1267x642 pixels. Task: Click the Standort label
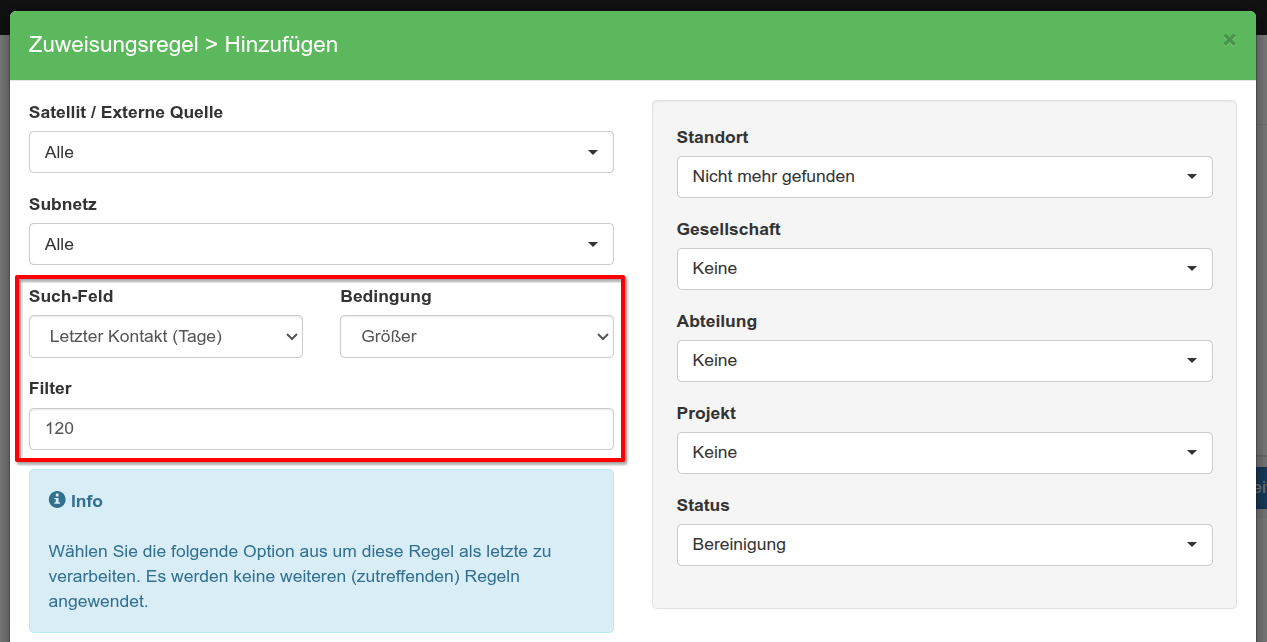click(712, 137)
